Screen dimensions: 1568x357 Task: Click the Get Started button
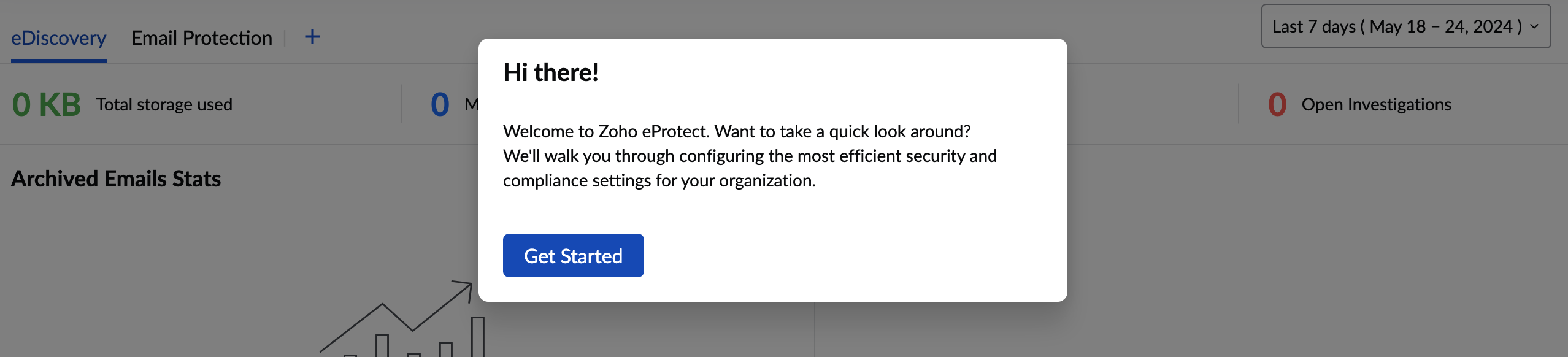tap(573, 256)
